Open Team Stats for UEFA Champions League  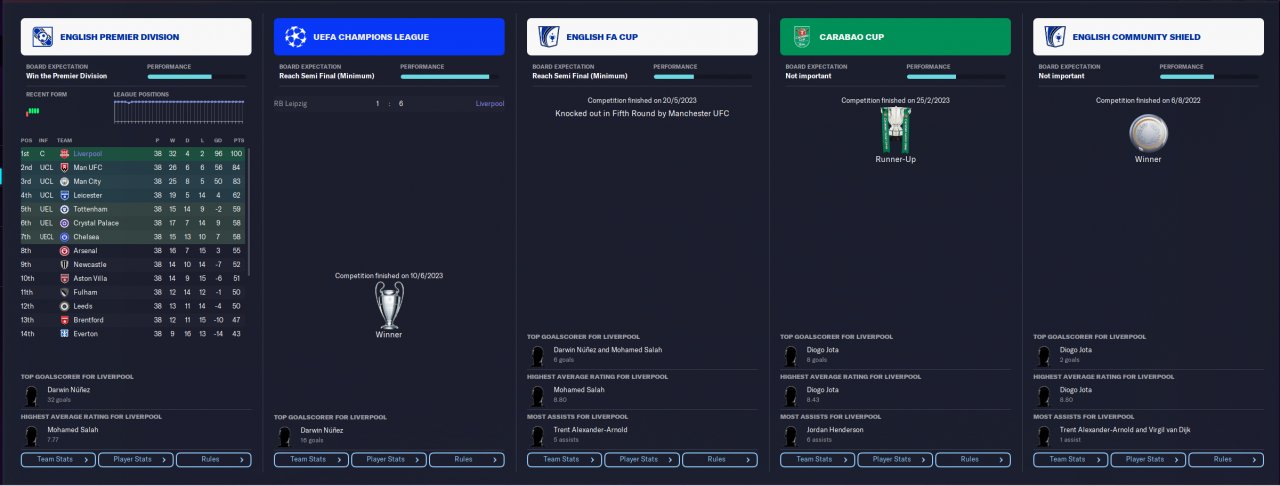tap(312, 460)
